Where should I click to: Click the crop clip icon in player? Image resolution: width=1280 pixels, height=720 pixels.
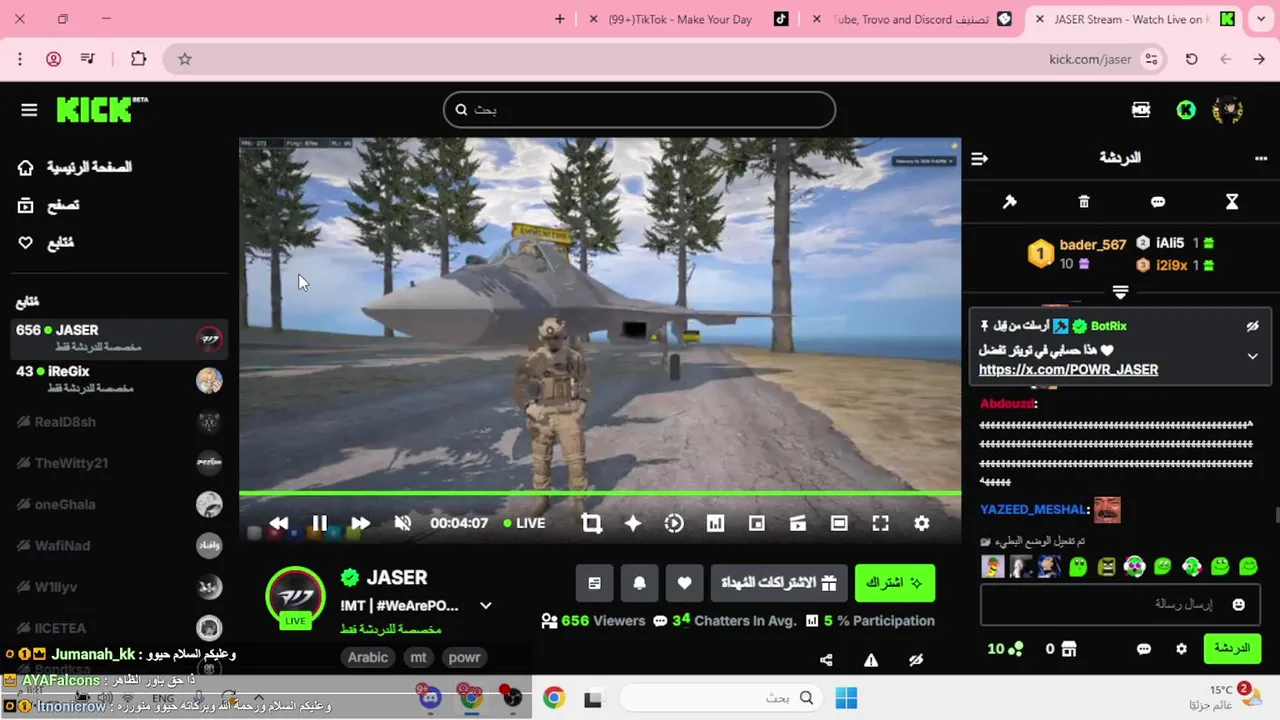(x=592, y=523)
